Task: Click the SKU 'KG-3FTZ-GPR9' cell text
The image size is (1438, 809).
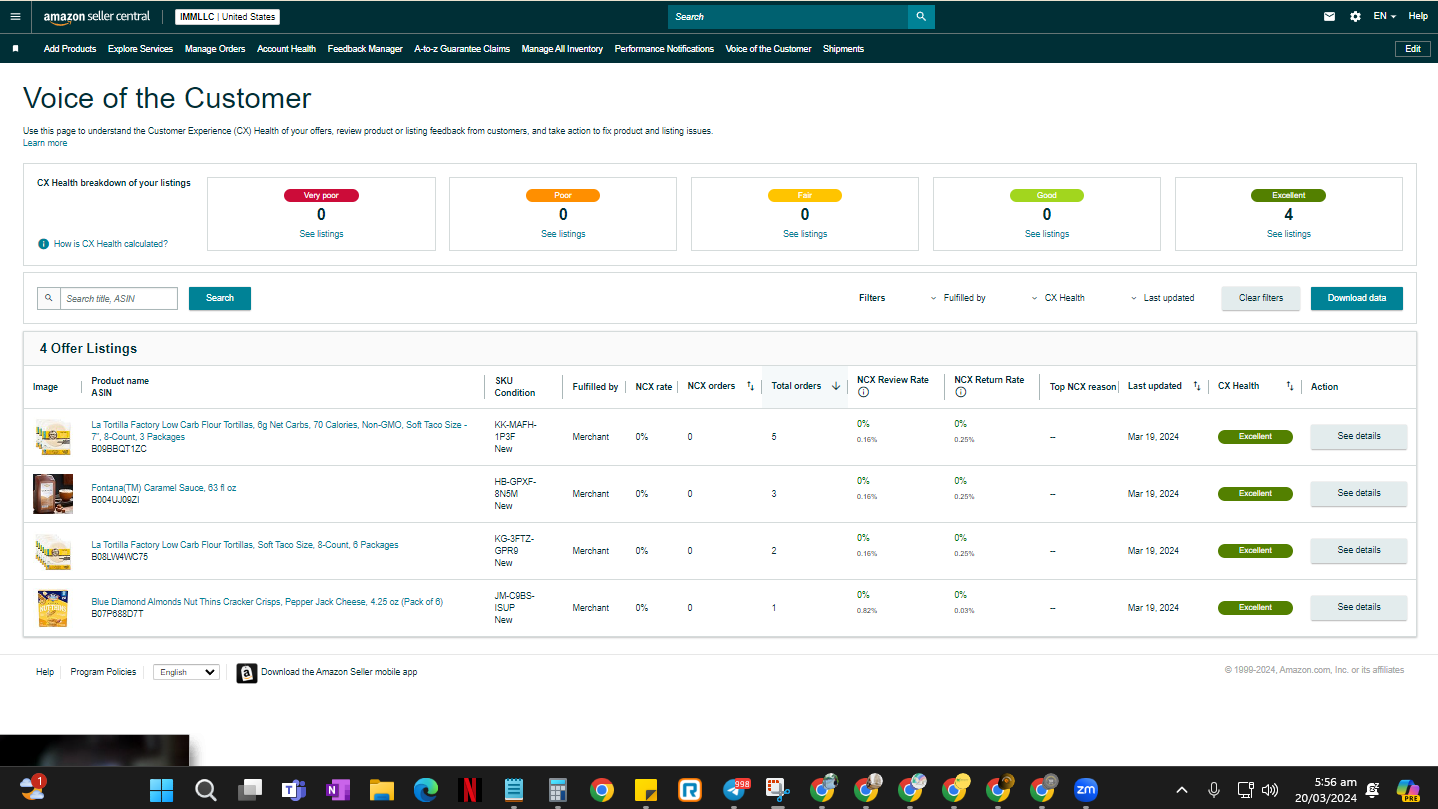Action: click(x=514, y=545)
